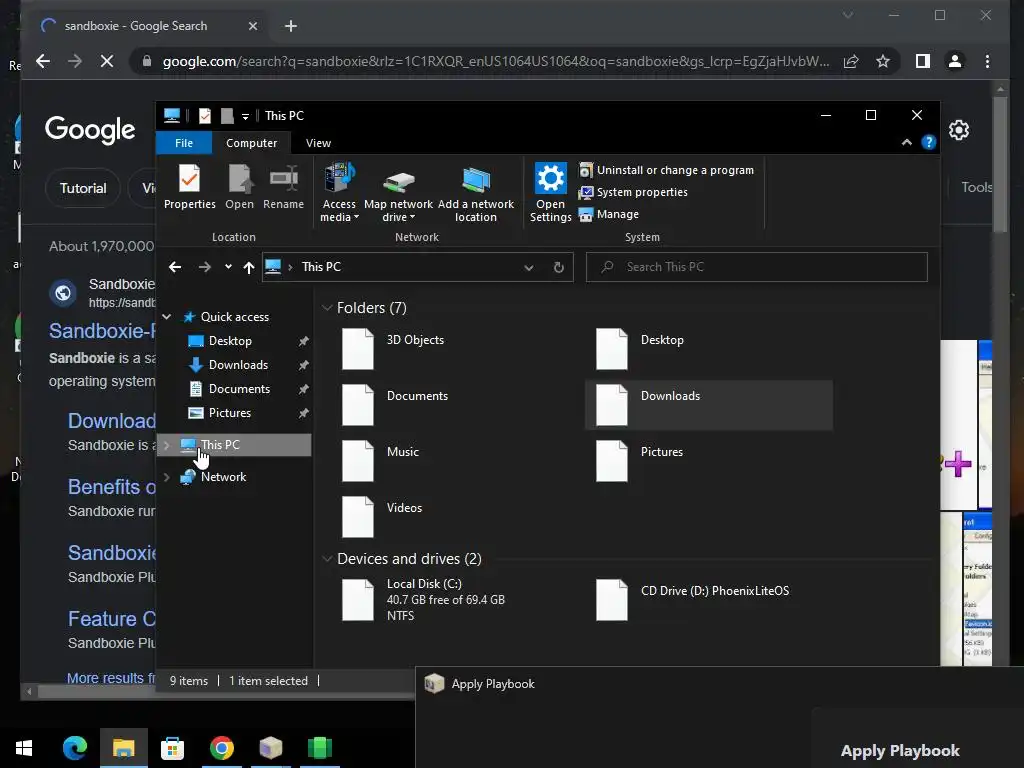Viewport: 1024px width, 768px height.
Task: Click the Open Settings gear icon
Action: [x=551, y=193]
